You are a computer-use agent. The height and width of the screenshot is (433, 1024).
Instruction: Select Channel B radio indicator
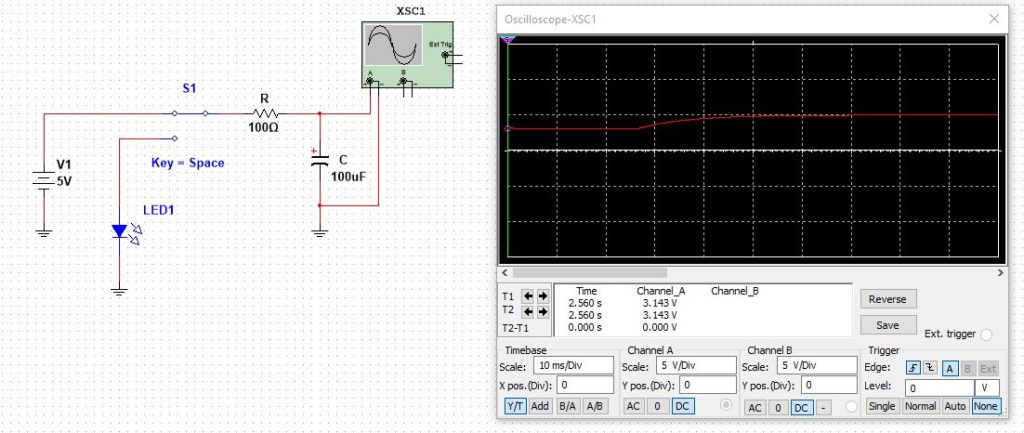point(852,406)
